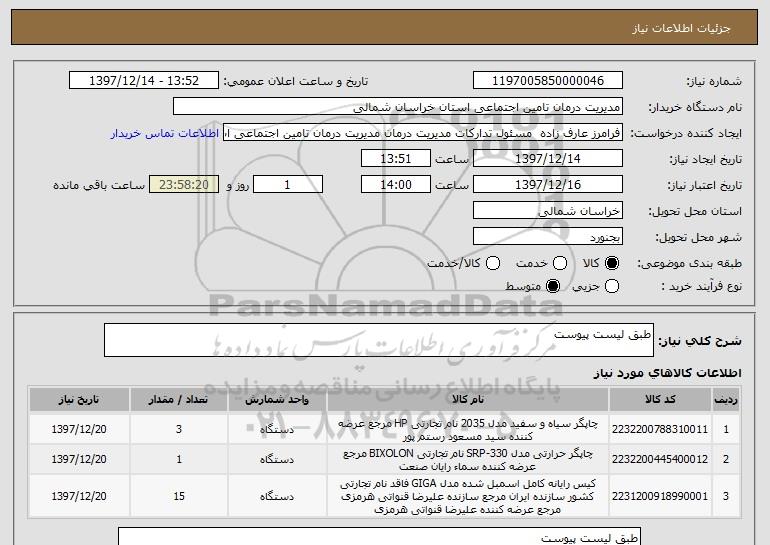Click the date 1397/12/20 in row two

point(79,459)
